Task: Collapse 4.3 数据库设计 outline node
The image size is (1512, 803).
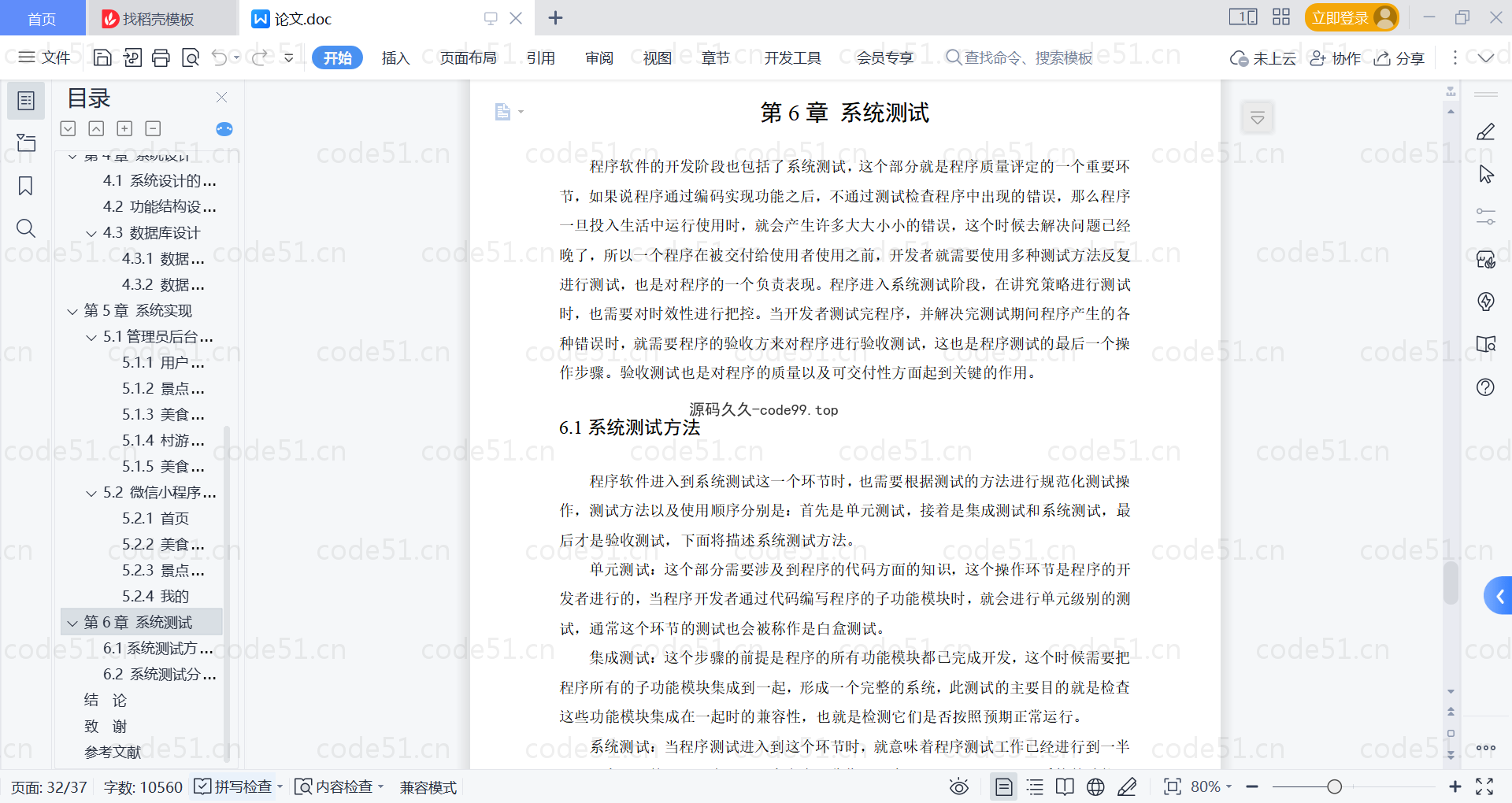Action: [x=91, y=233]
